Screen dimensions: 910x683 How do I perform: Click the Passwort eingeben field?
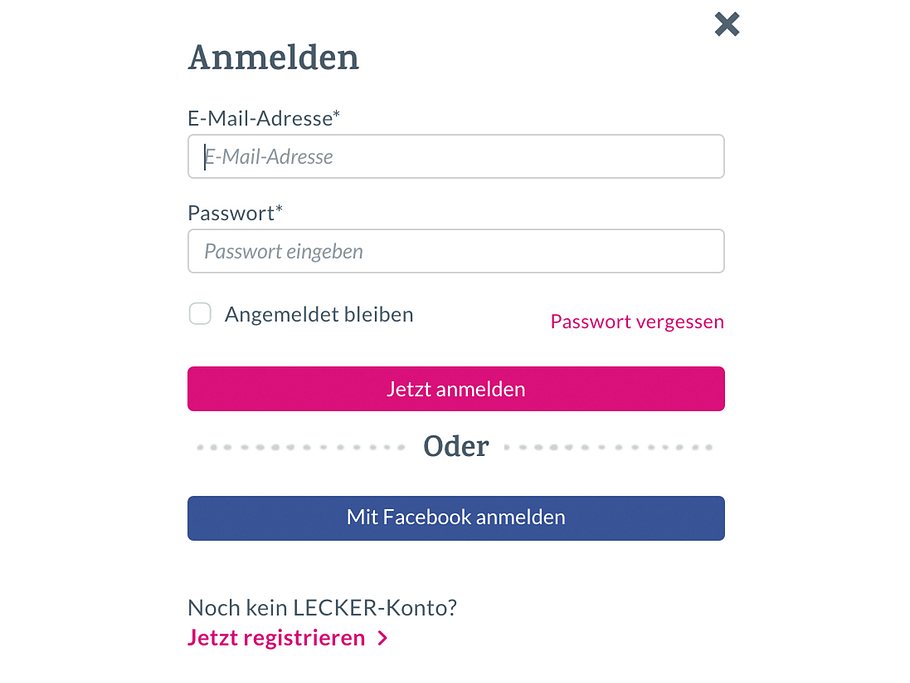pyautogui.click(x=456, y=251)
